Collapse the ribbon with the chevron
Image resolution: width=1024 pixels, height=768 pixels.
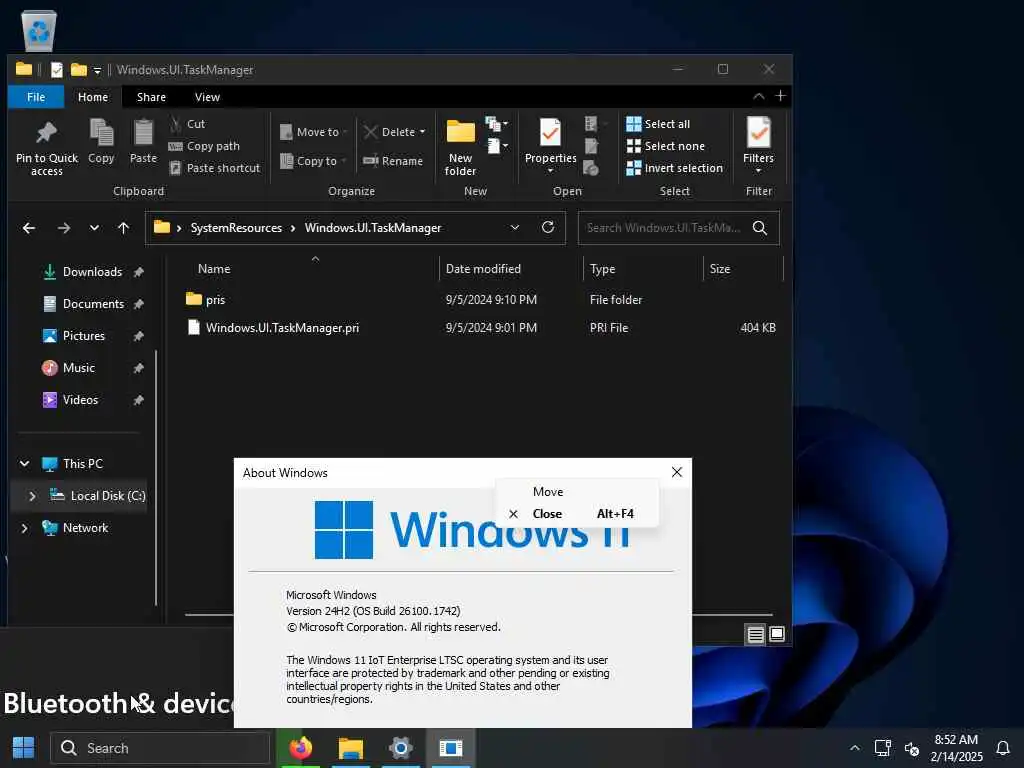coord(758,96)
